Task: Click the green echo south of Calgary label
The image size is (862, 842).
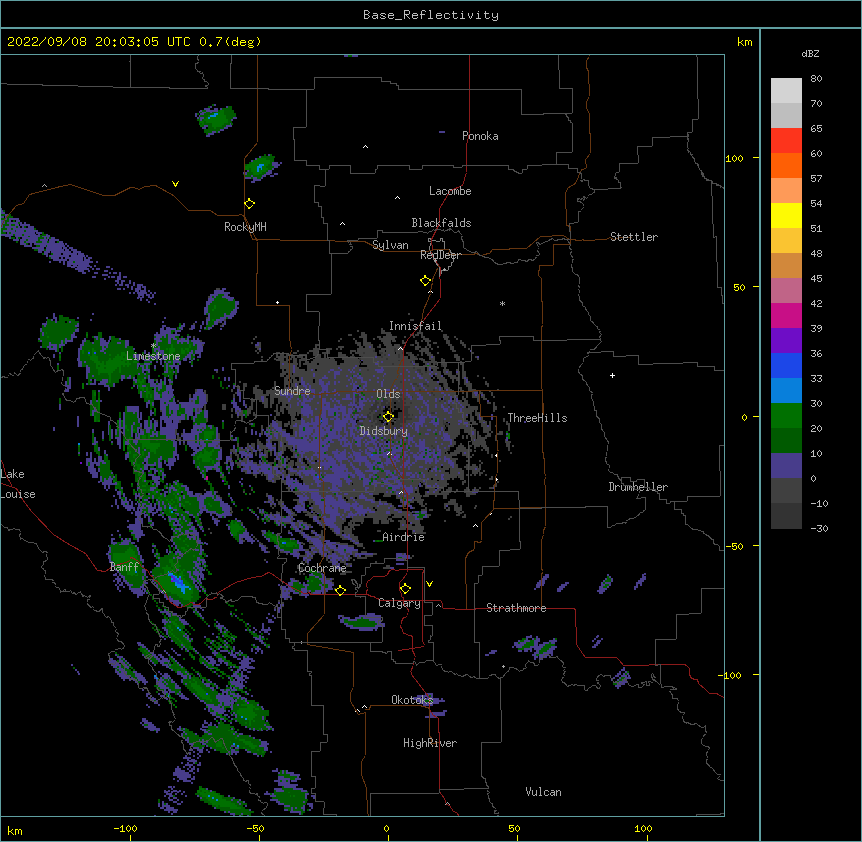Action: 363,622
